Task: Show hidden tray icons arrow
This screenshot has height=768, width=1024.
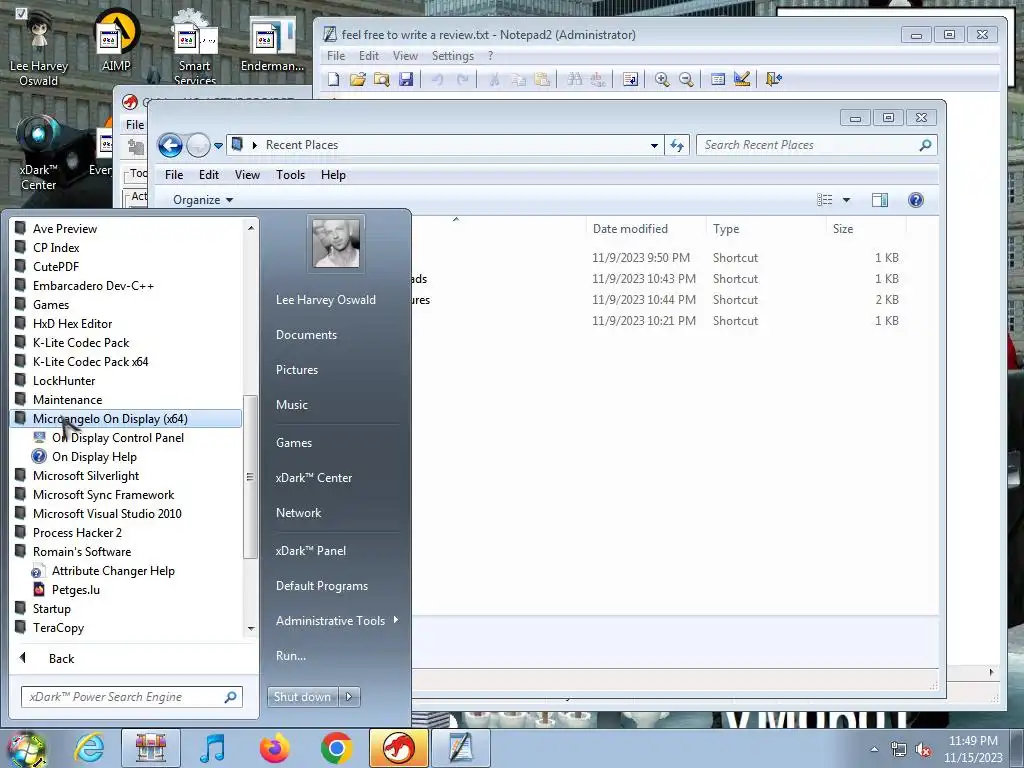Action: coord(874,750)
